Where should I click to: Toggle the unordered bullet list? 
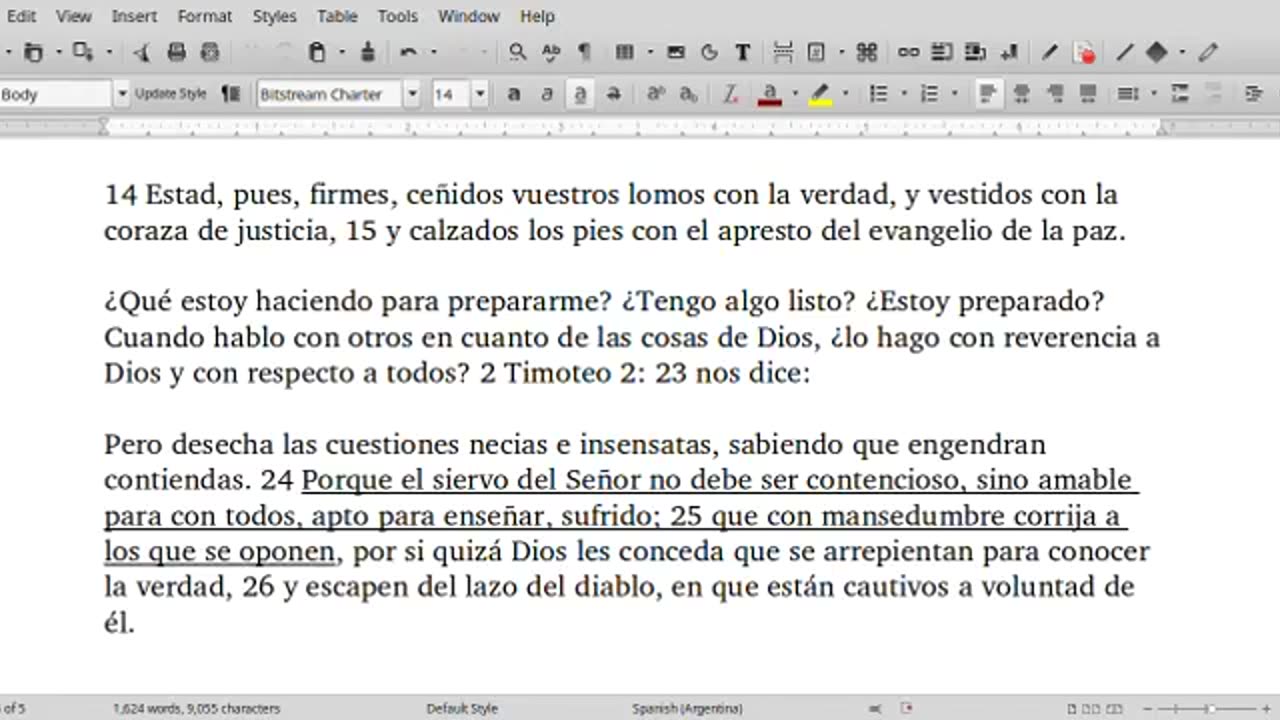879,94
